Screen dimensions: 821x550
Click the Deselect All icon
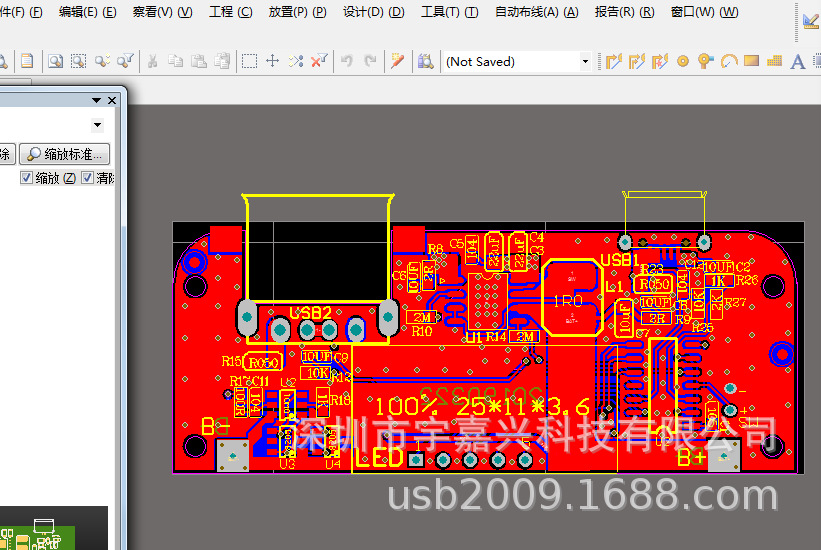click(x=296, y=61)
